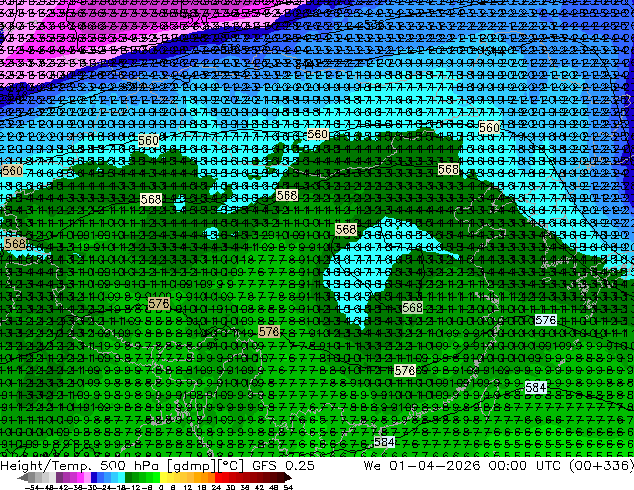Screen dimensions: 634x490
Task: Click the grey left arrow end of color scale
Action: point(22,477)
